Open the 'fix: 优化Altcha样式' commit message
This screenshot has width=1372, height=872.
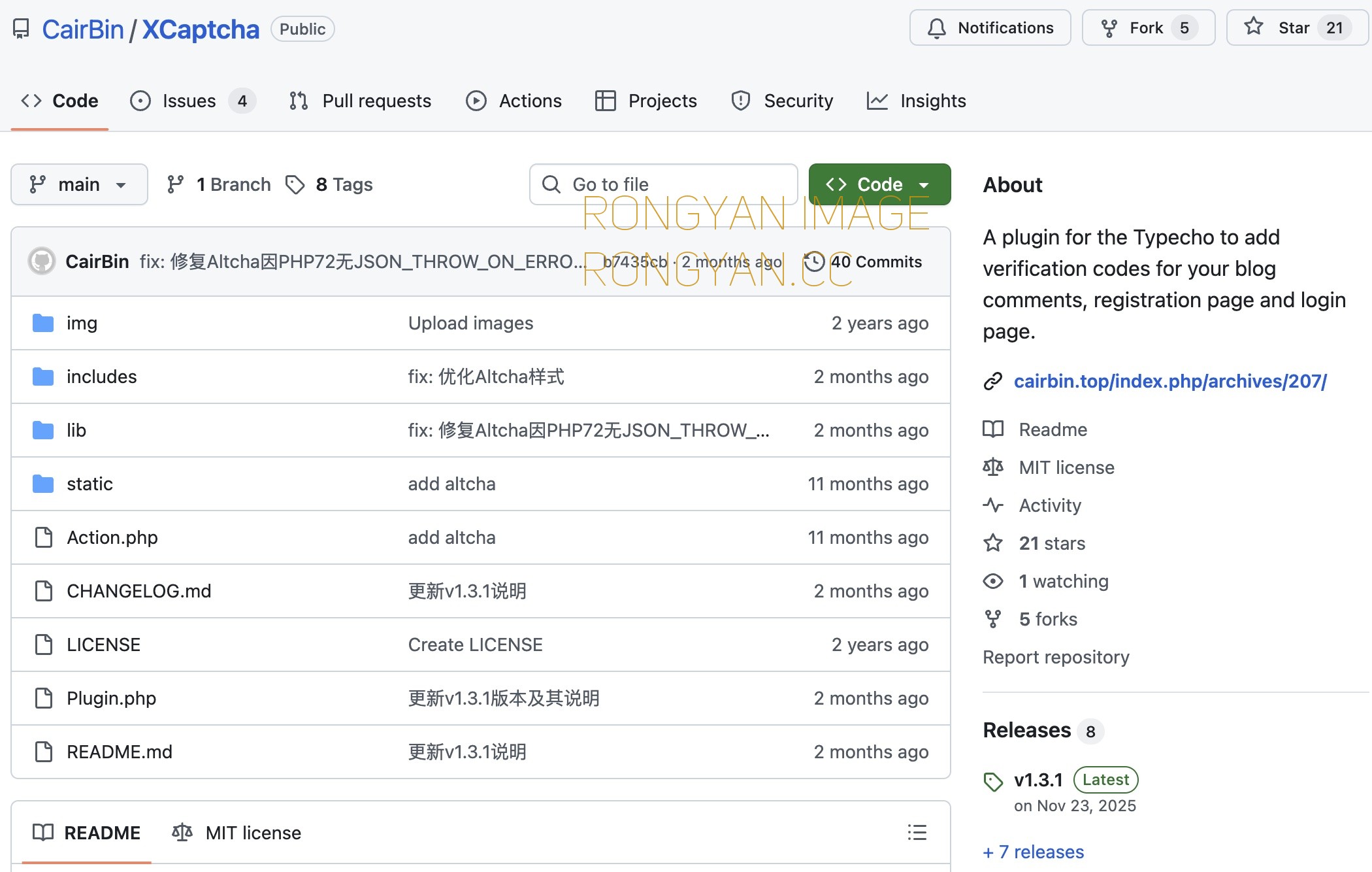[486, 377]
